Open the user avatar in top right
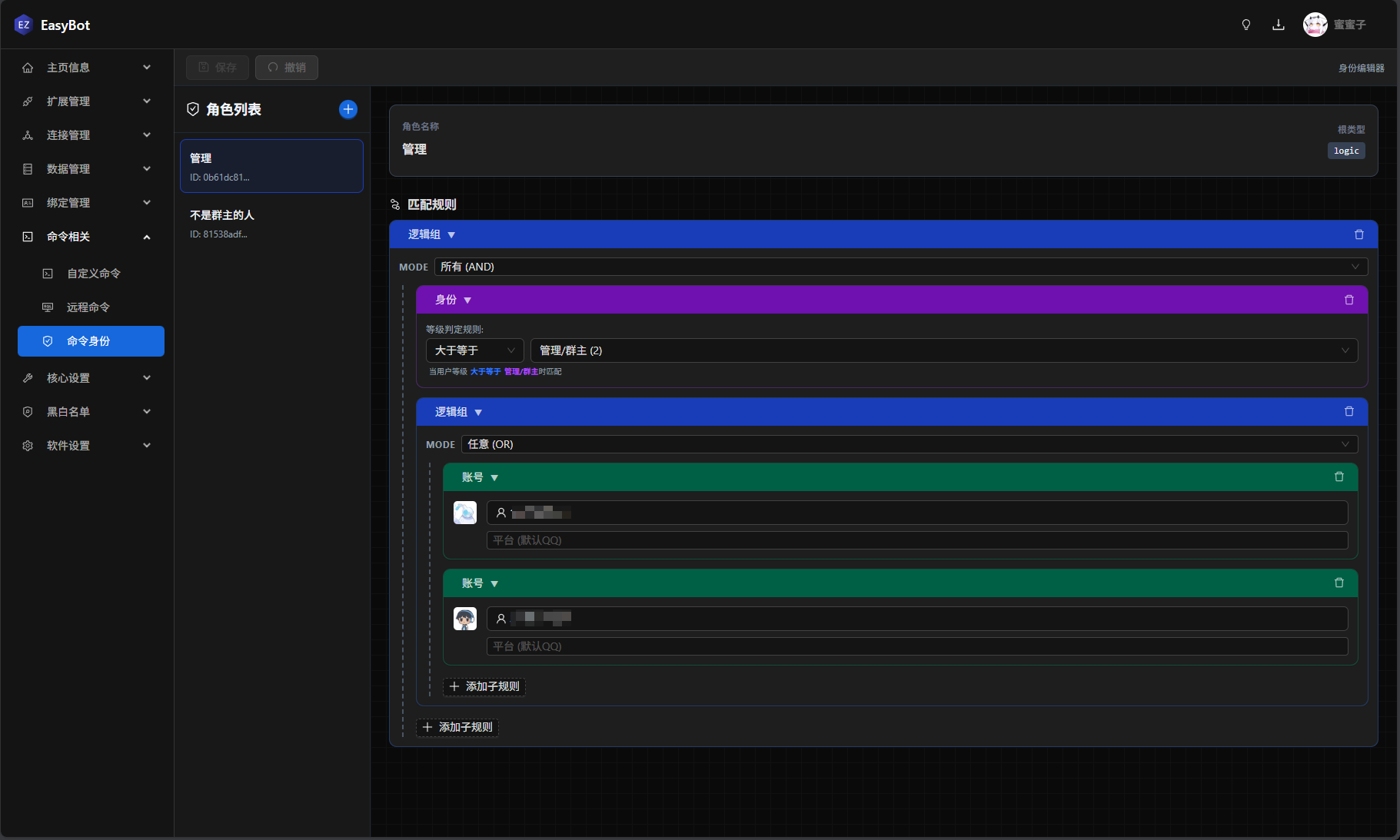The height and width of the screenshot is (840, 1400). (1315, 25)
